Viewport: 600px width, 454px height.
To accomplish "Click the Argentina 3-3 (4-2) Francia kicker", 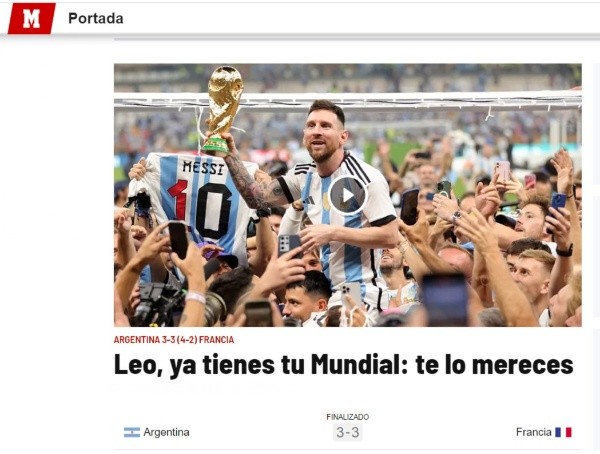I will click(174, 340).
